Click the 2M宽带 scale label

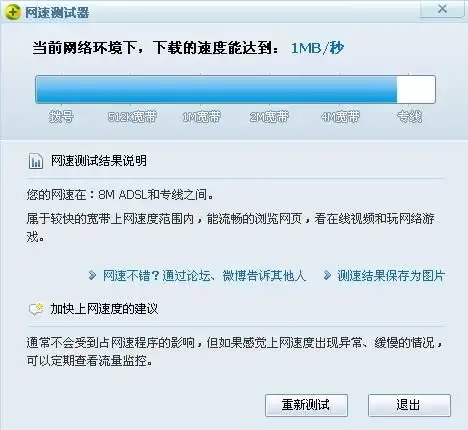pyautogui.click(x=269, y=117)
